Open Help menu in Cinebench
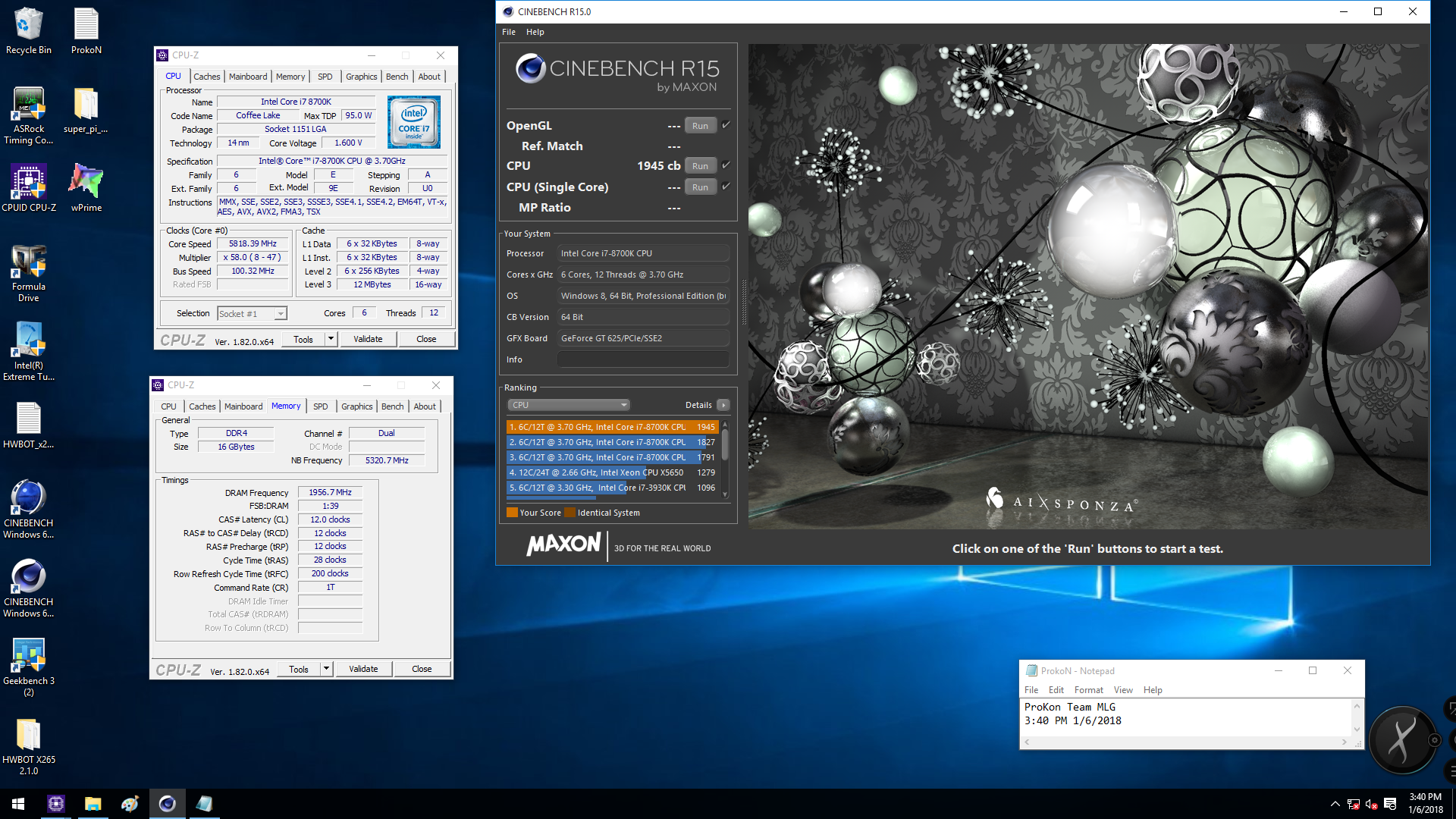The width and height of the screenshot is (1456, 819). pyautogui.click(x=535, y=32)
